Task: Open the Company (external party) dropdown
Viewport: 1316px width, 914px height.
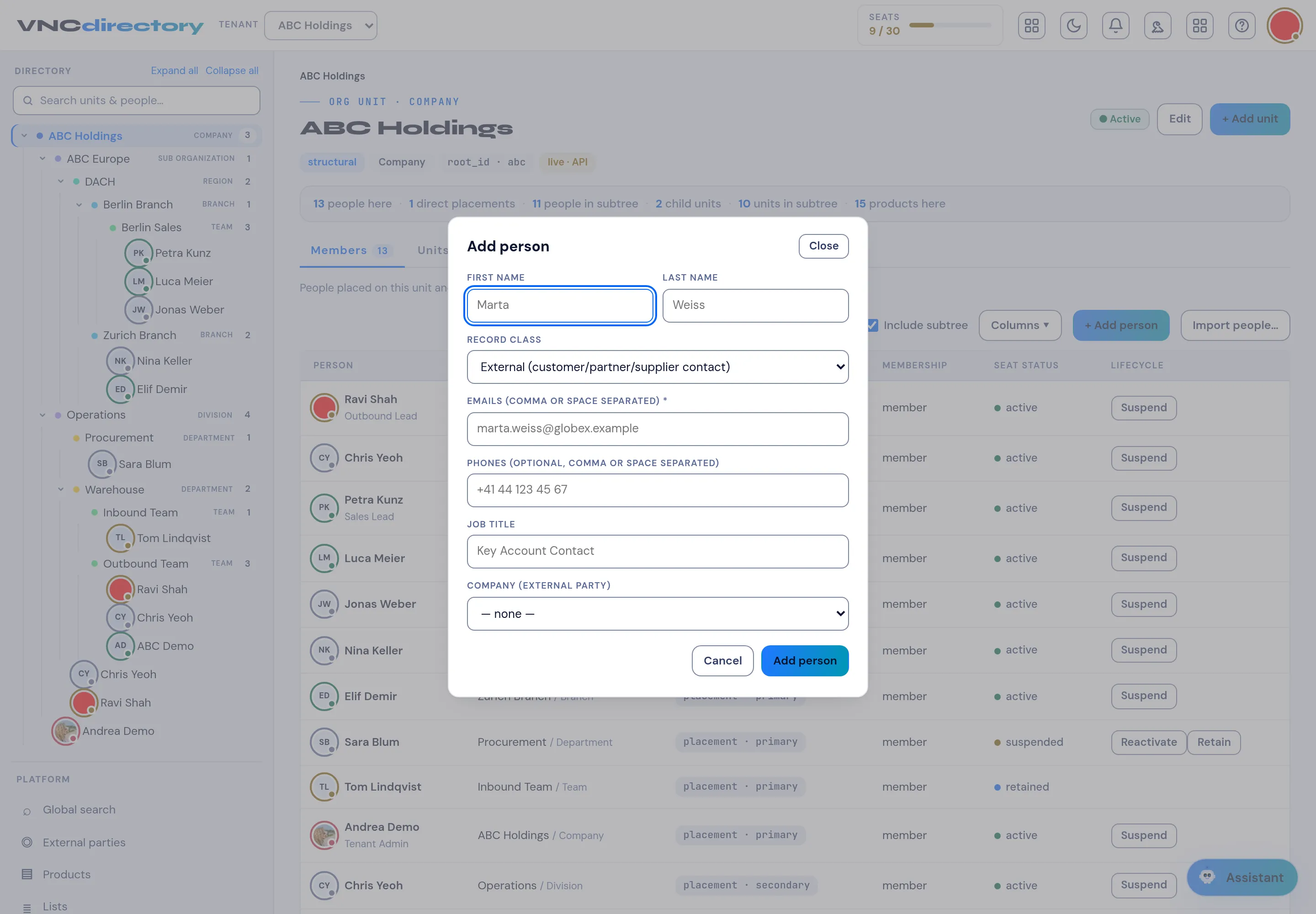Action: click(x=658, y=614)
